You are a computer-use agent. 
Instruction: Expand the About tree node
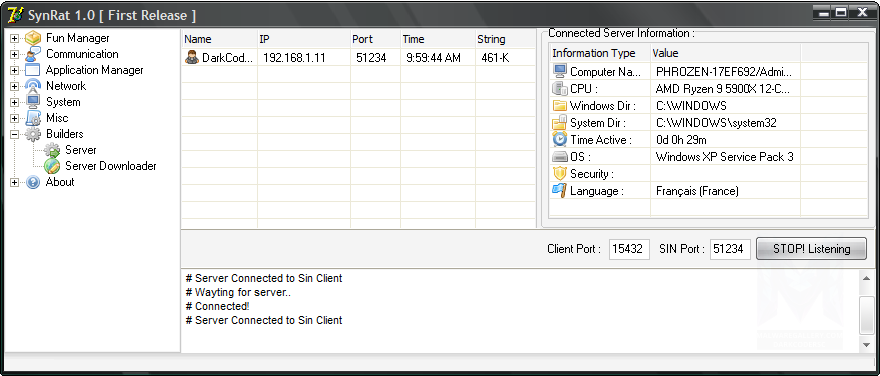click(x=15, y=182)
